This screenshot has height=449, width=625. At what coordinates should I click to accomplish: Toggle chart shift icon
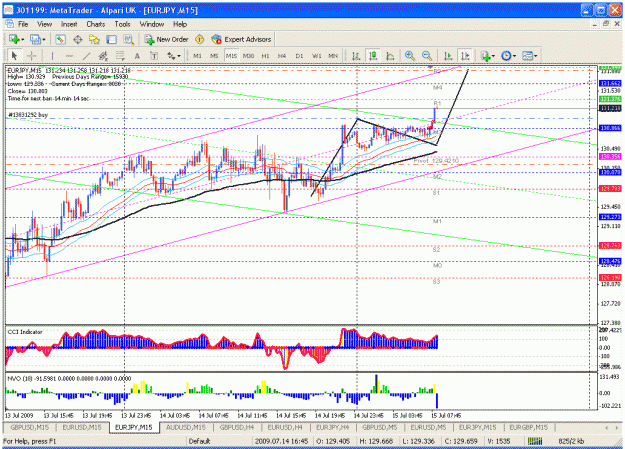pos(465,56)
